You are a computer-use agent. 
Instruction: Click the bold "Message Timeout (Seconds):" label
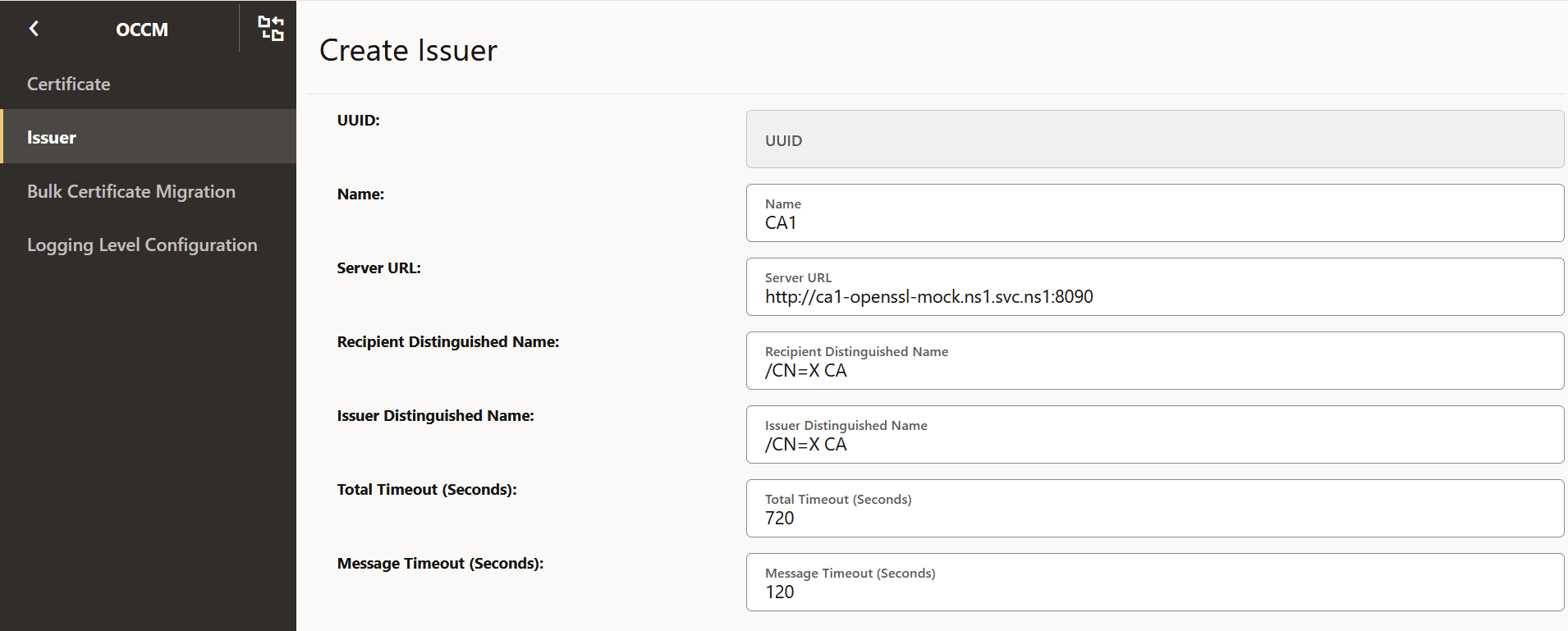click(x=440, y=564)
